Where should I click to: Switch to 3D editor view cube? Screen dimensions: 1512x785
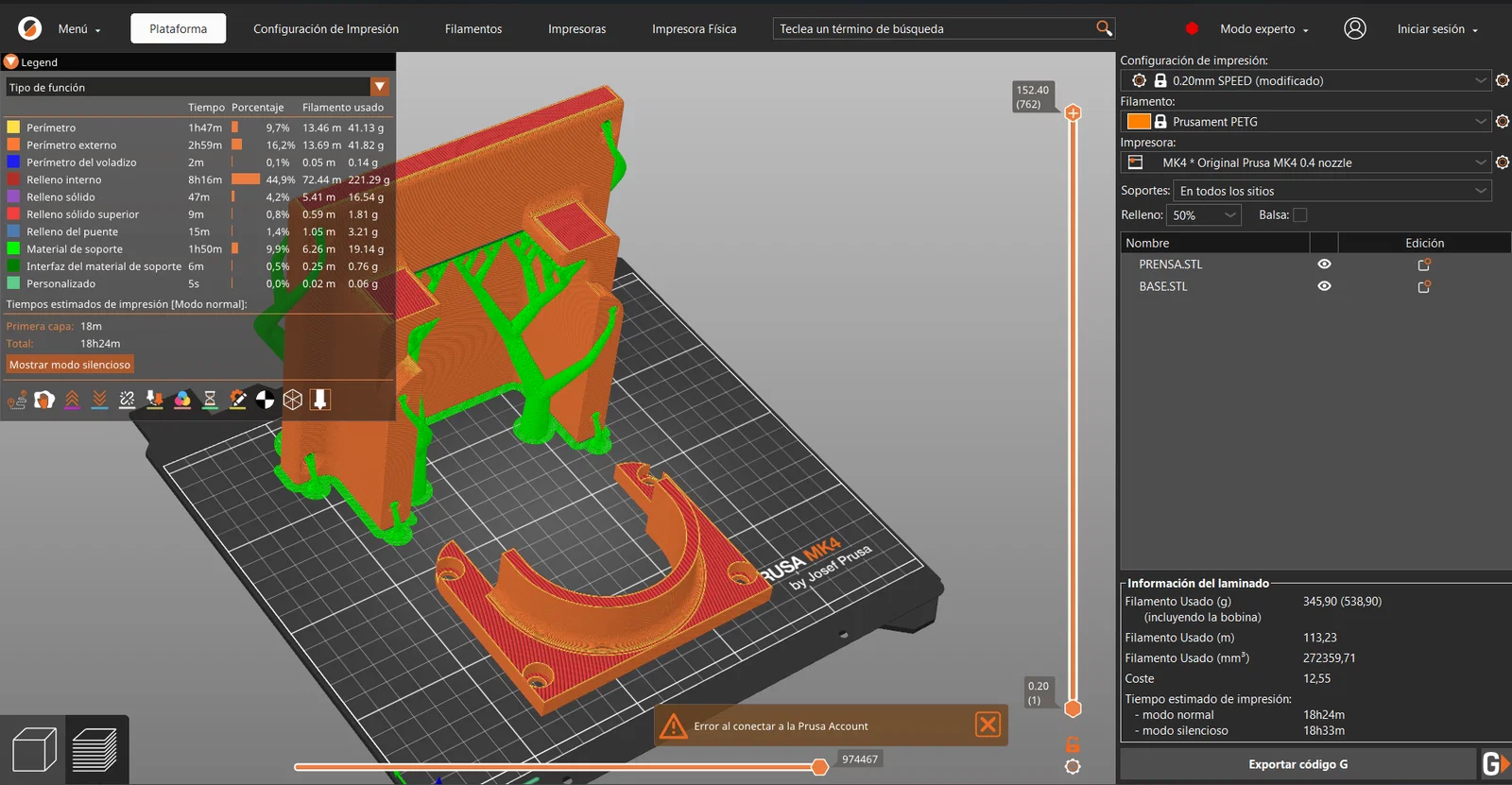click(34, 751)
